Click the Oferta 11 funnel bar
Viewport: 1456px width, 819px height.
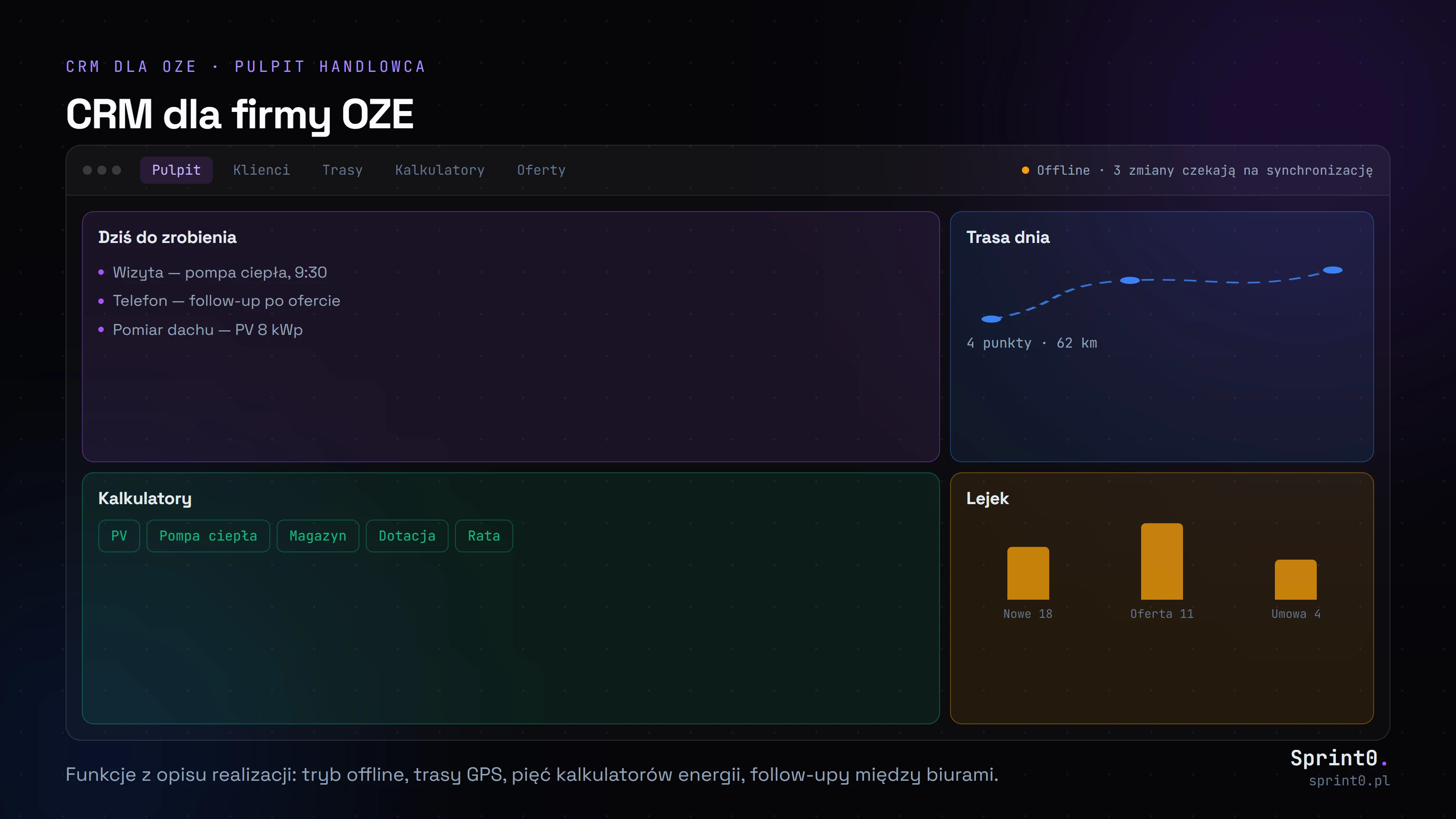point(1162,561)
